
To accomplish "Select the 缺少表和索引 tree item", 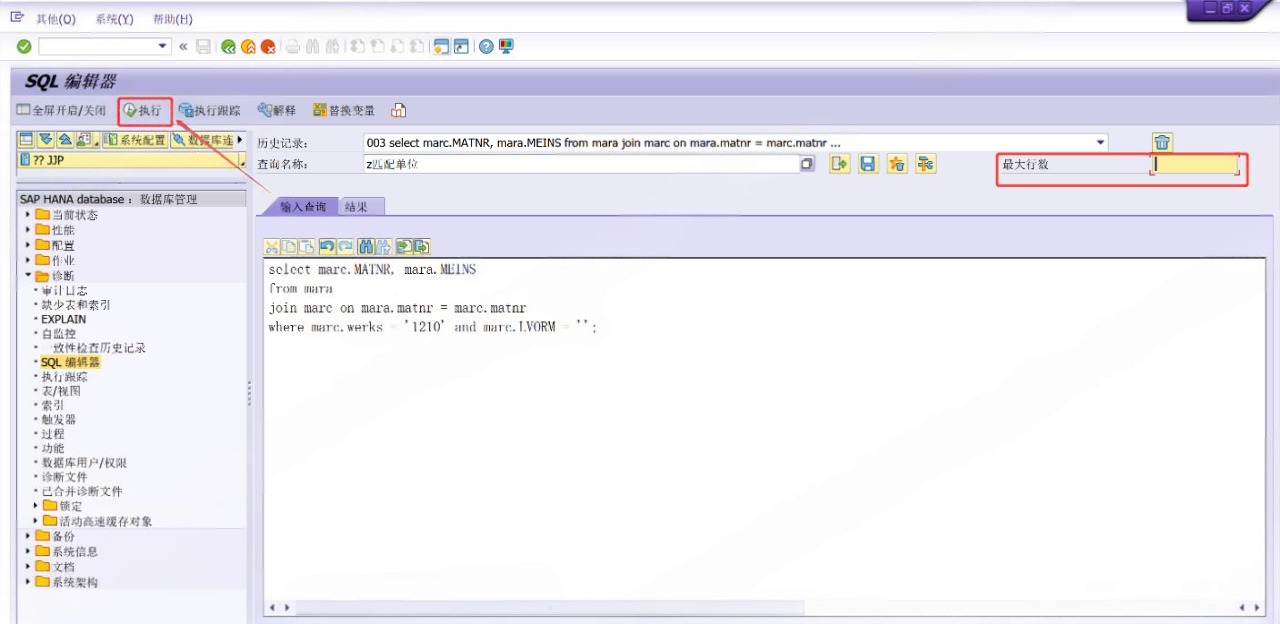I will pyautogui.click(x=75, y=305).
